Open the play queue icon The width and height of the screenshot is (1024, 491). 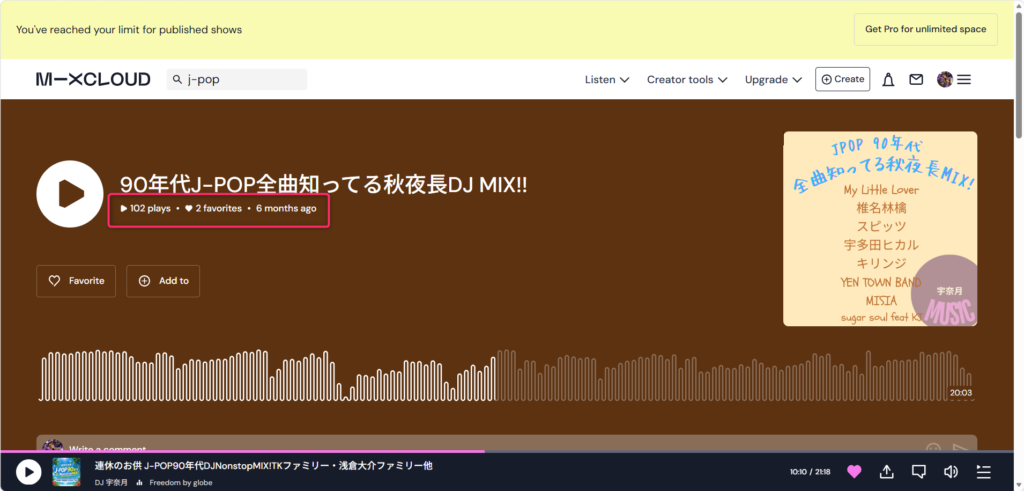[984, 471]
